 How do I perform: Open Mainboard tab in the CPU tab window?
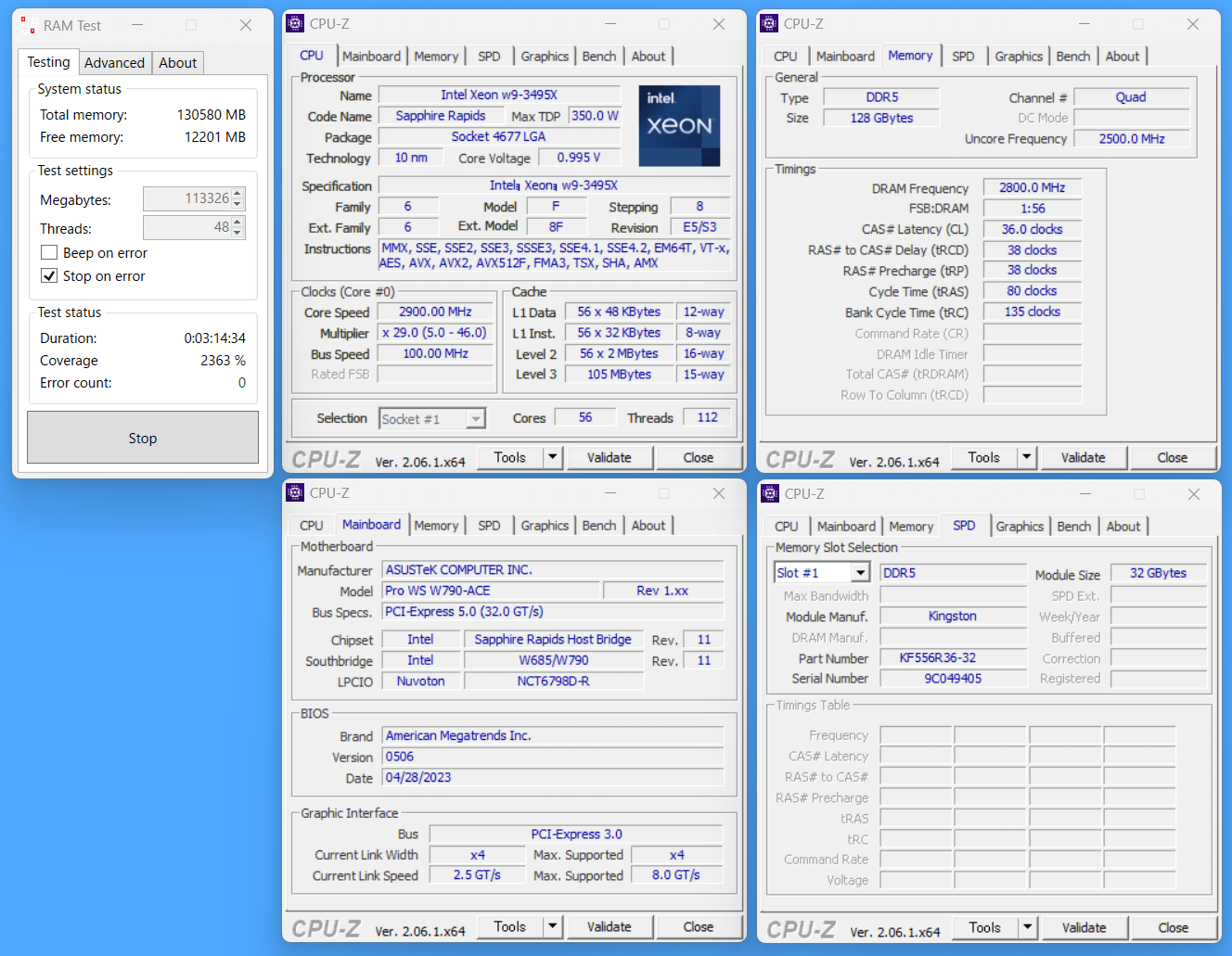(371, 57)
